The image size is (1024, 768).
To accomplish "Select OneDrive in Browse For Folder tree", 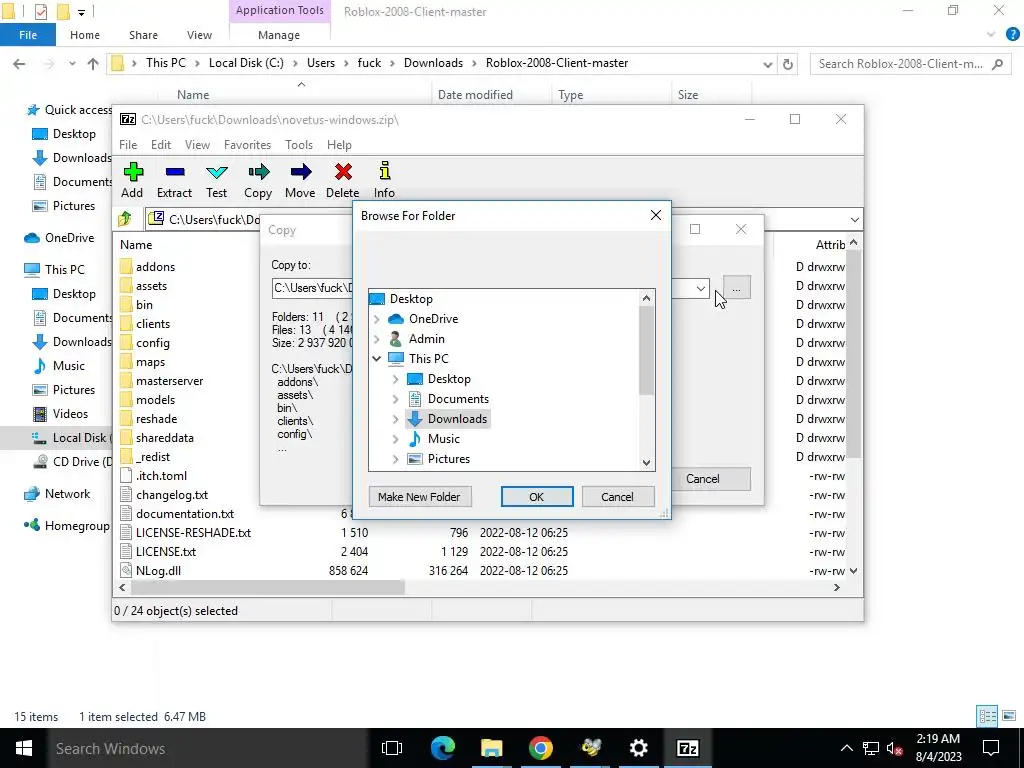I will point(434,319).
